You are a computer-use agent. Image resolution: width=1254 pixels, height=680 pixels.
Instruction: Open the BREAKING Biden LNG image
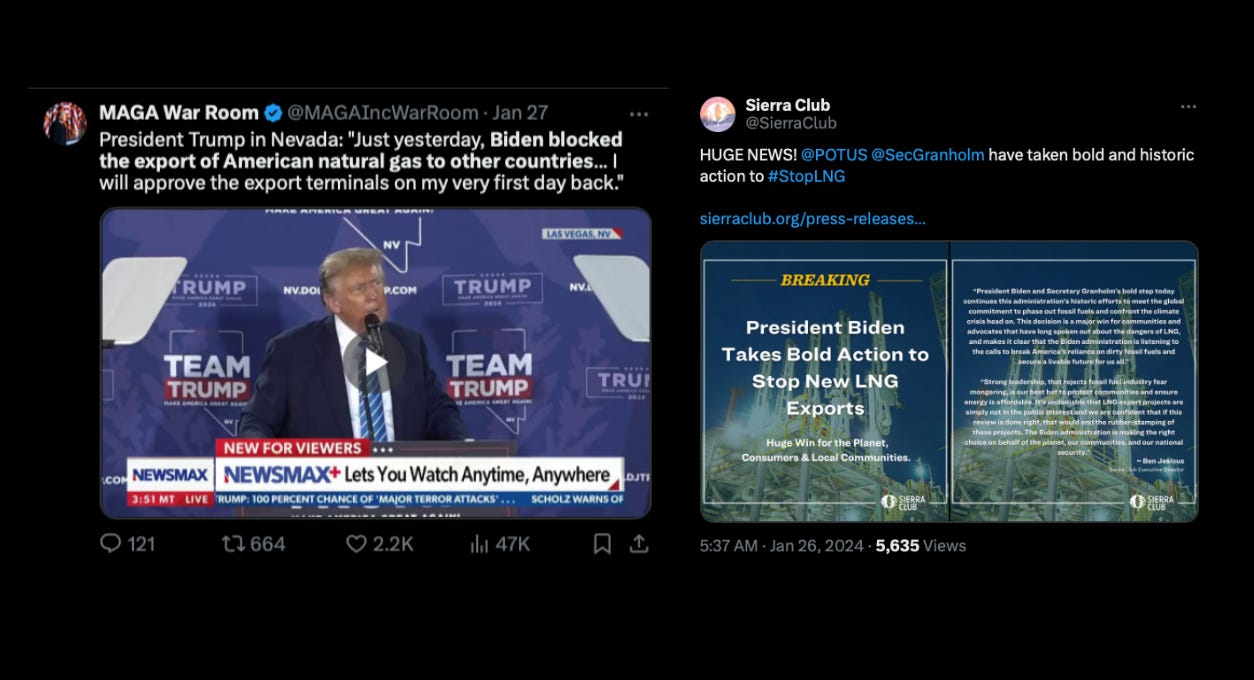(824, 381)
